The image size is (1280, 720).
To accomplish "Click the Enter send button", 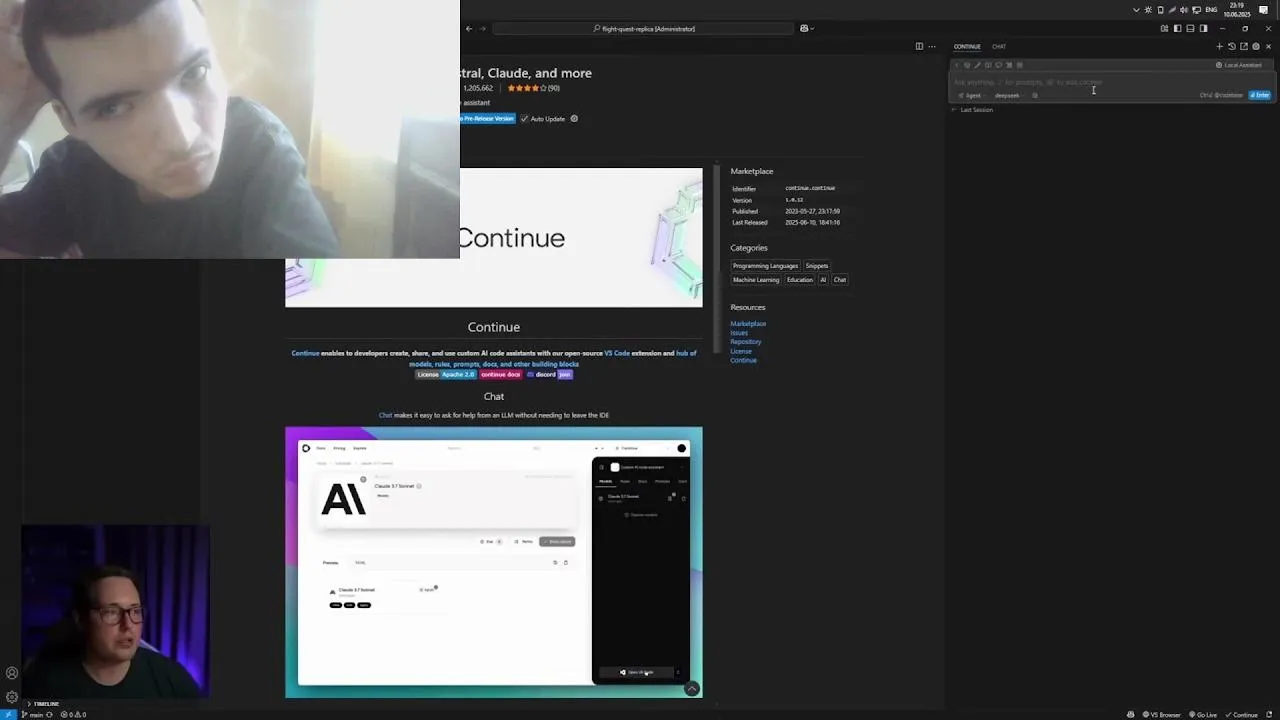I will pyautogui.click(x=1260, y=95).
